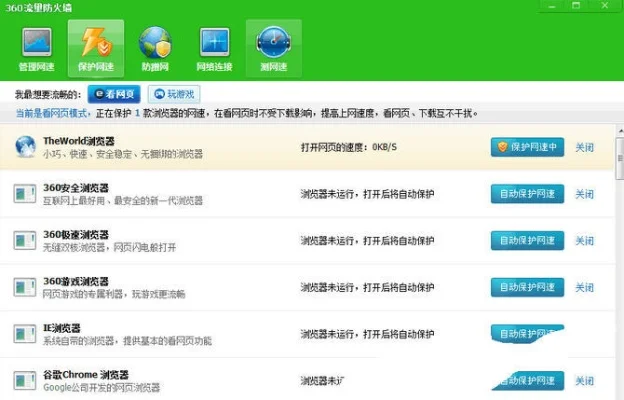Image resolution: width=624 pixels, height=400 pixels.
Task: Click 保护网速中 button for TheWorld浏览器
Action: tap(527, 147)
